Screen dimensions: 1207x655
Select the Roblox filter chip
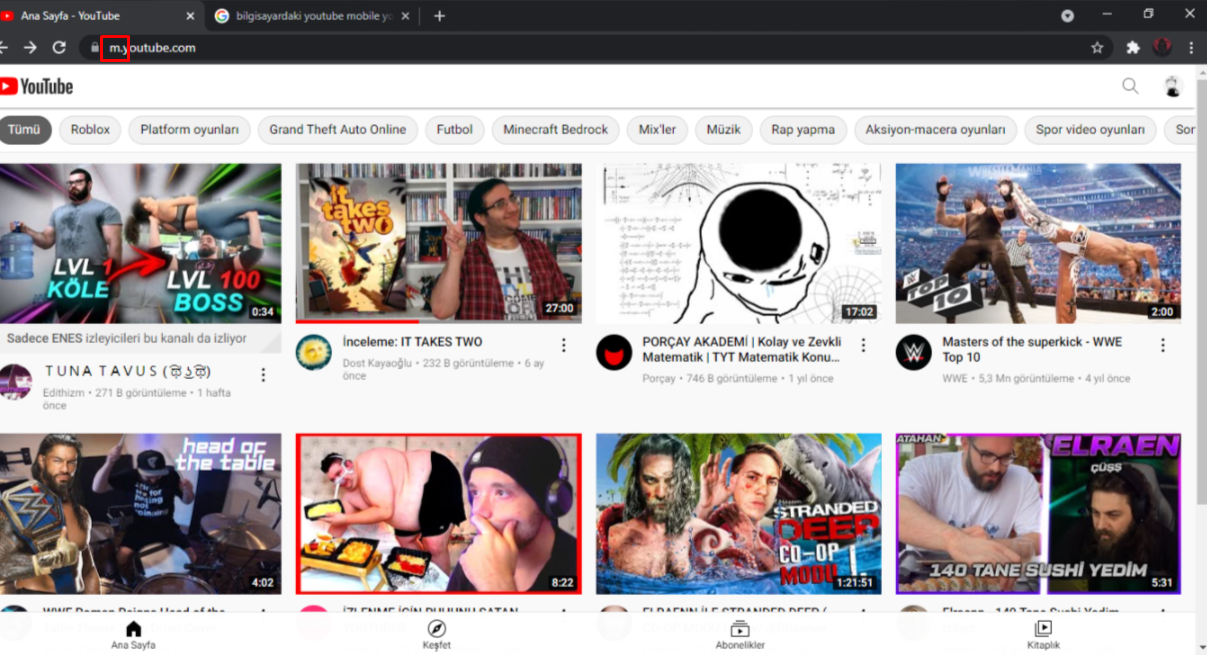coord(90,130)
